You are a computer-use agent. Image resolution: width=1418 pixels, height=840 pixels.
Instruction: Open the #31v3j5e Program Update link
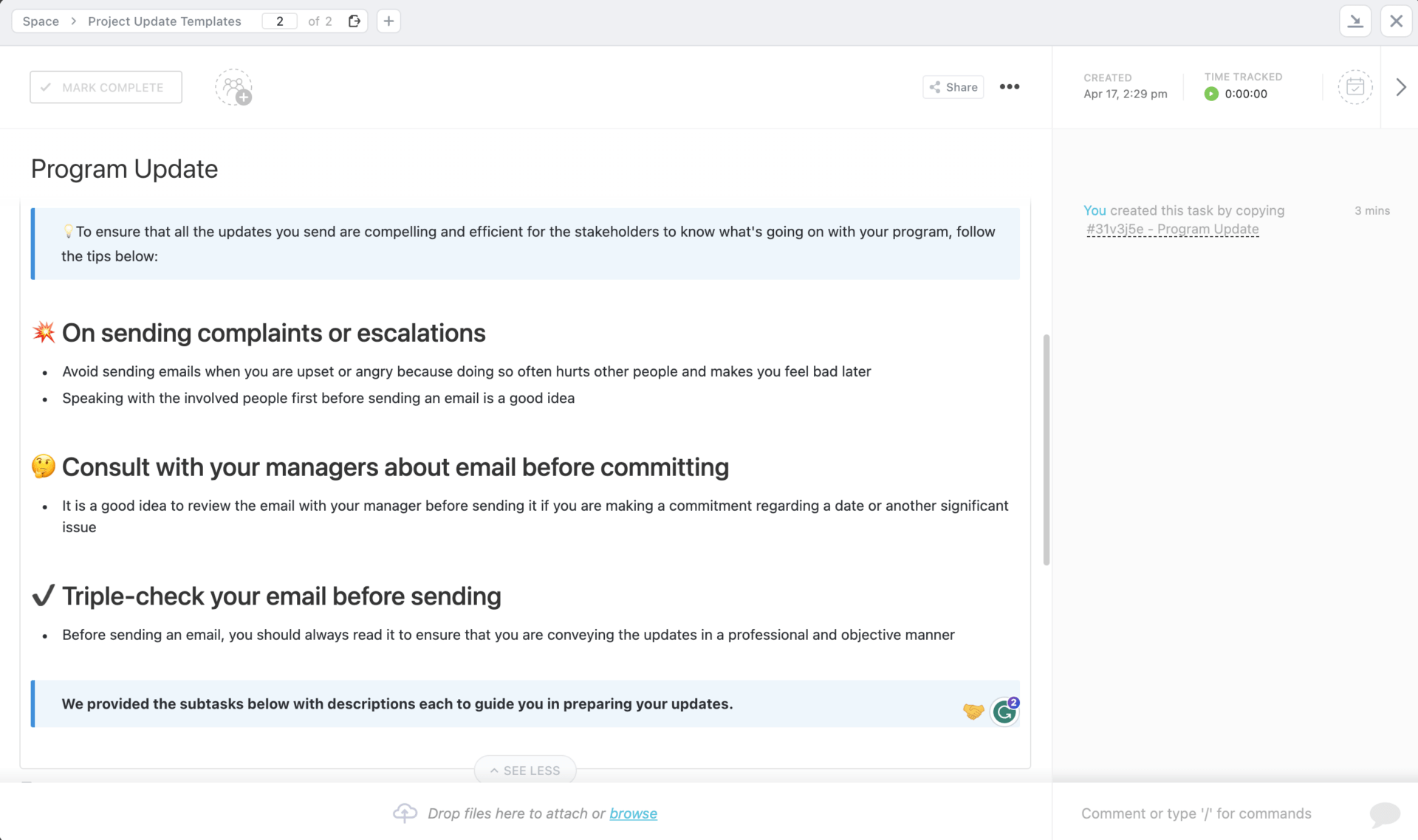point(1172,230)
